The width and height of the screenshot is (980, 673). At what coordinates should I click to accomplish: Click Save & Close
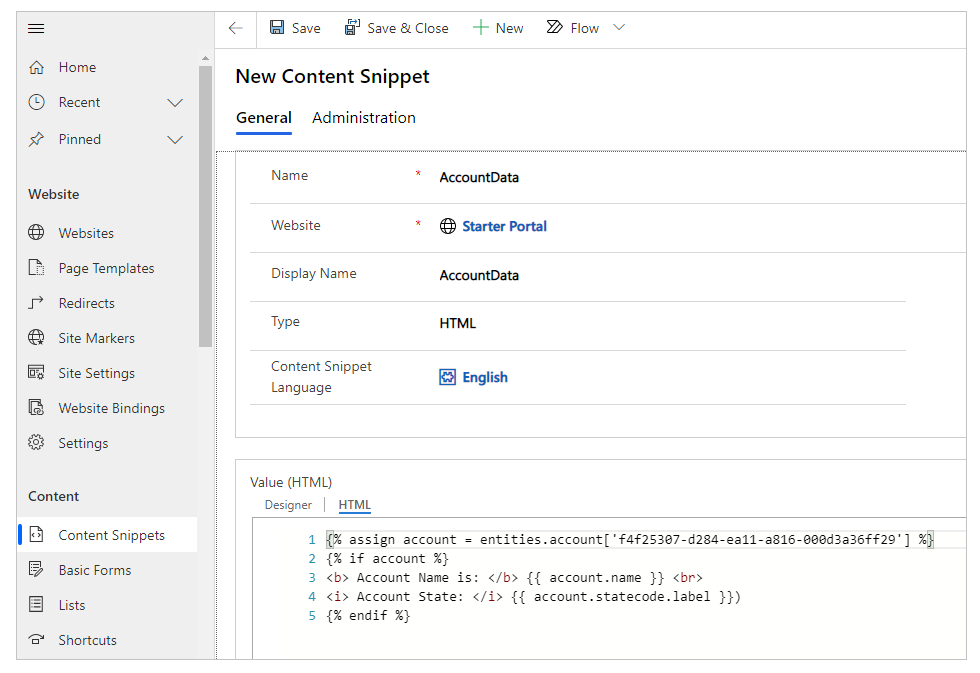(396, 27)
